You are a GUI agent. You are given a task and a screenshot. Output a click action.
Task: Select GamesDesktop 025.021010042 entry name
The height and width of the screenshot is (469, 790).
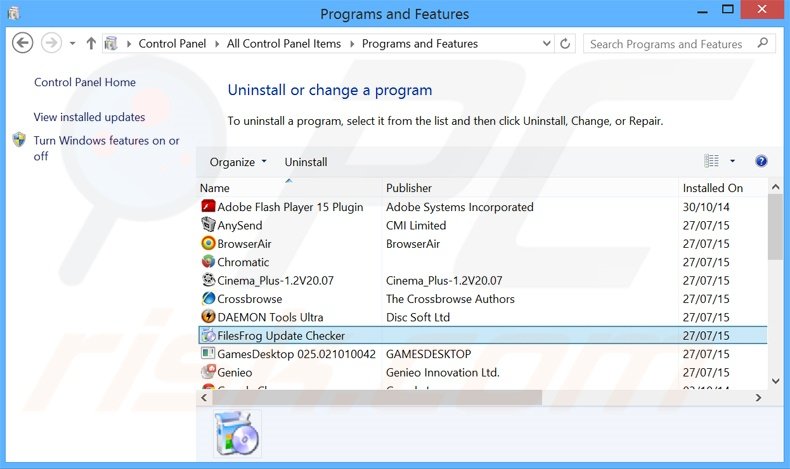click(x=297, y=354)
